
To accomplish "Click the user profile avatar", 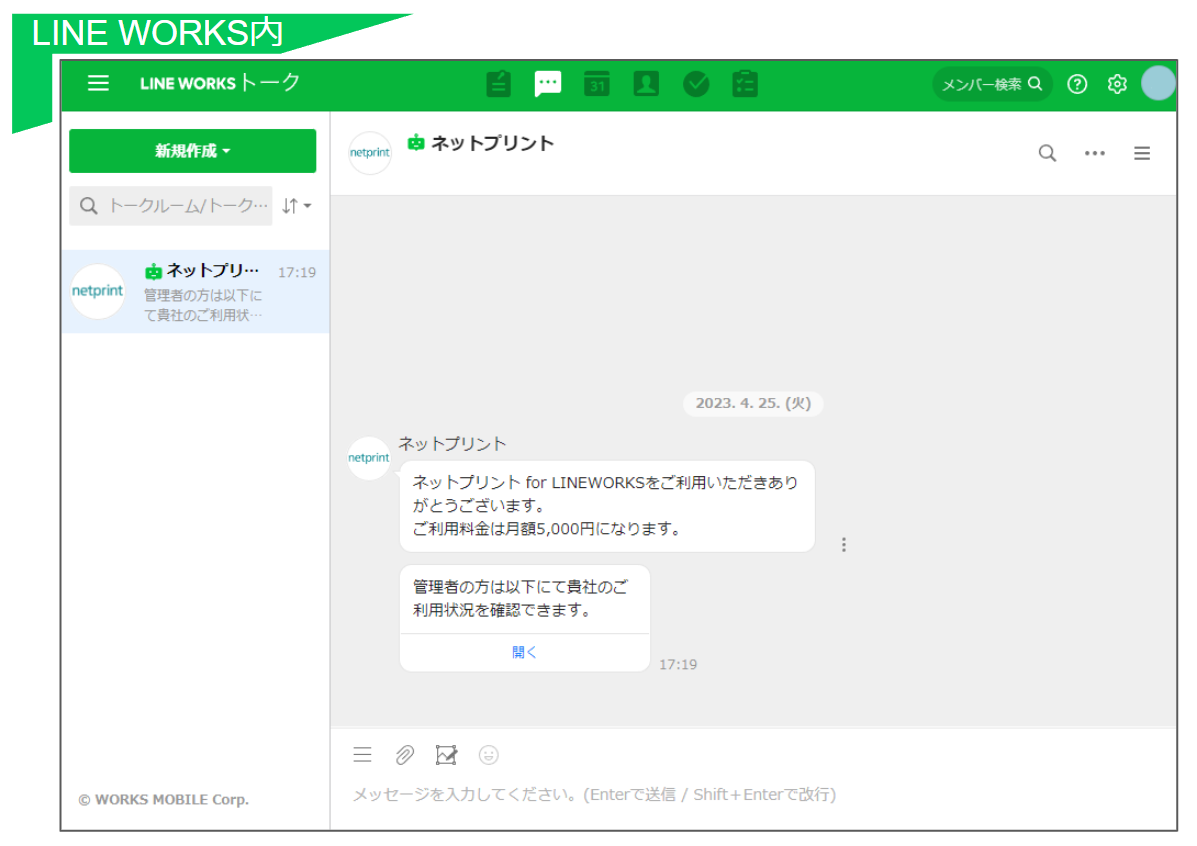I will (1158, 83).
